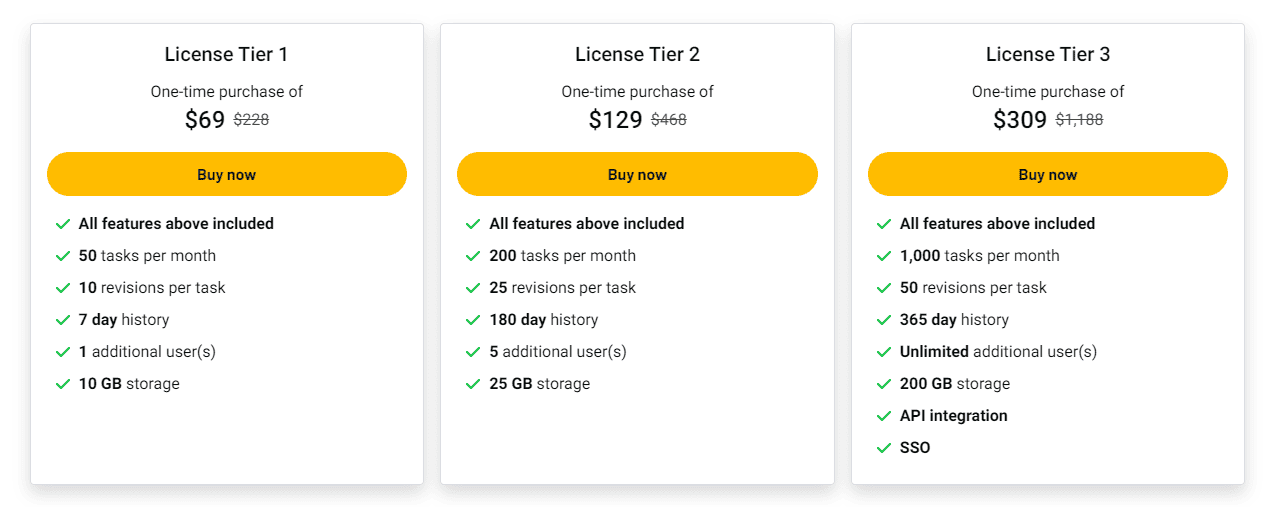
Task: Click checkmark next to Unlimited additional users
Action: click(x=884, y=352)
